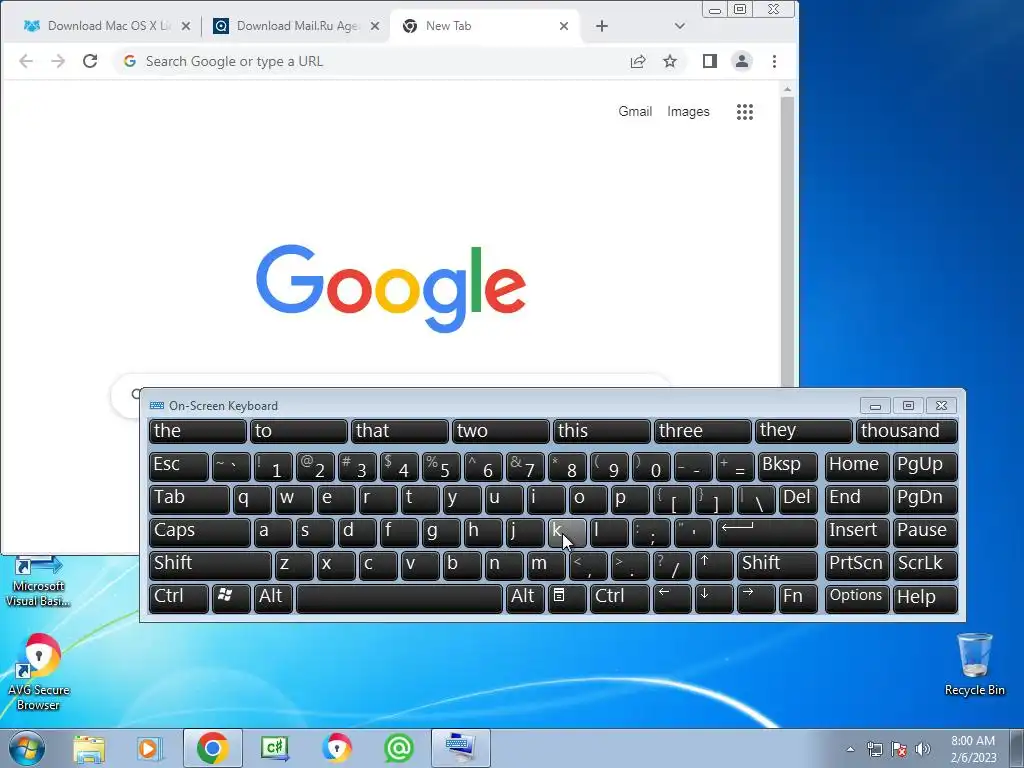Choose the predicted word "thousand"
Viewport: 1024px width, 768px height.
click(x=906, y=431)
